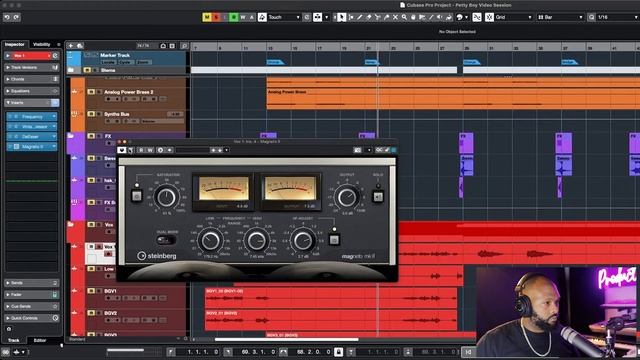Toggle Magneto II plug-in activate button
Image resolution: width=640 pixels, height=360 pixels.
(x=121, y=150)
